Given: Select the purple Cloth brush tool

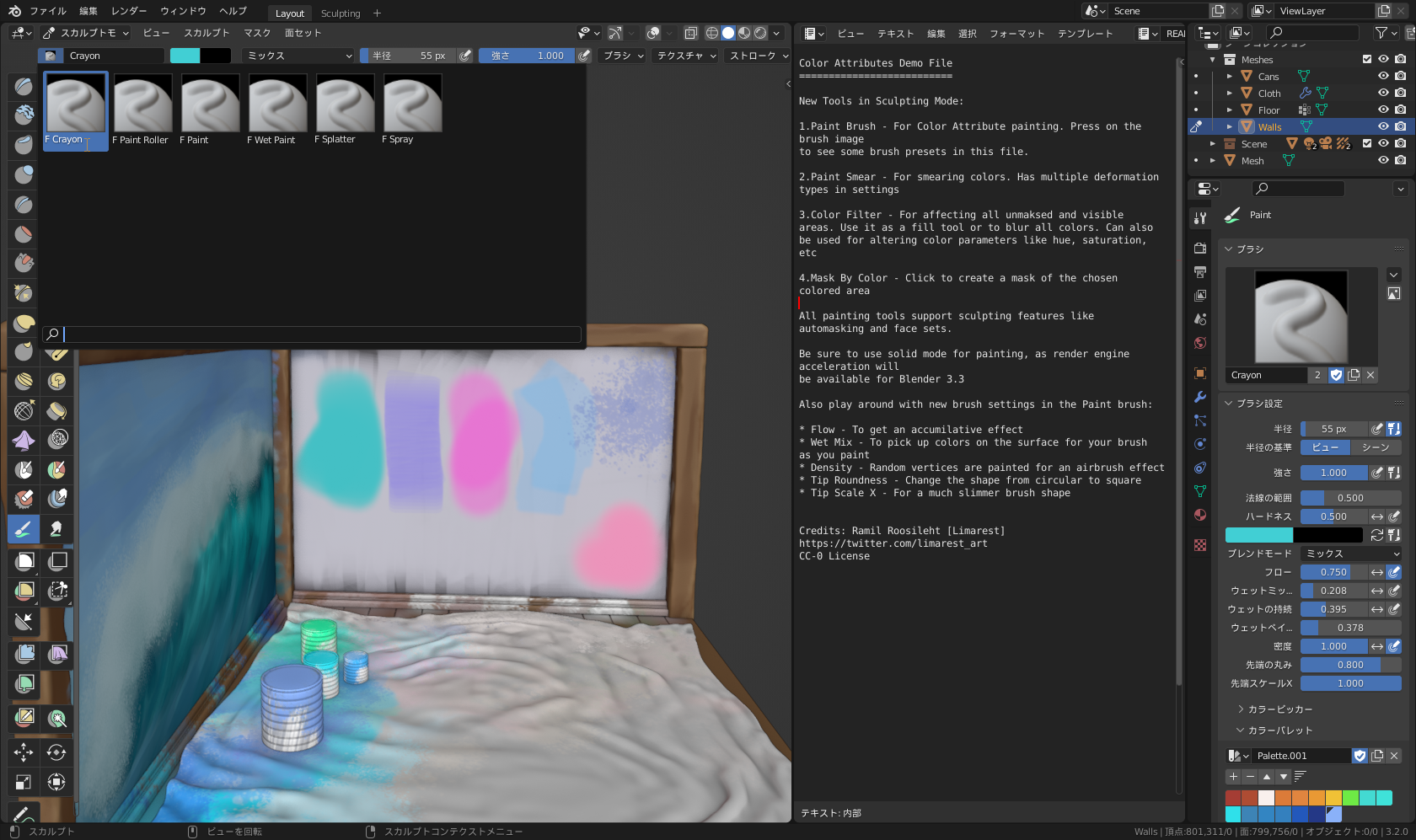Looking at the screenshot, I should coord(24,439).
